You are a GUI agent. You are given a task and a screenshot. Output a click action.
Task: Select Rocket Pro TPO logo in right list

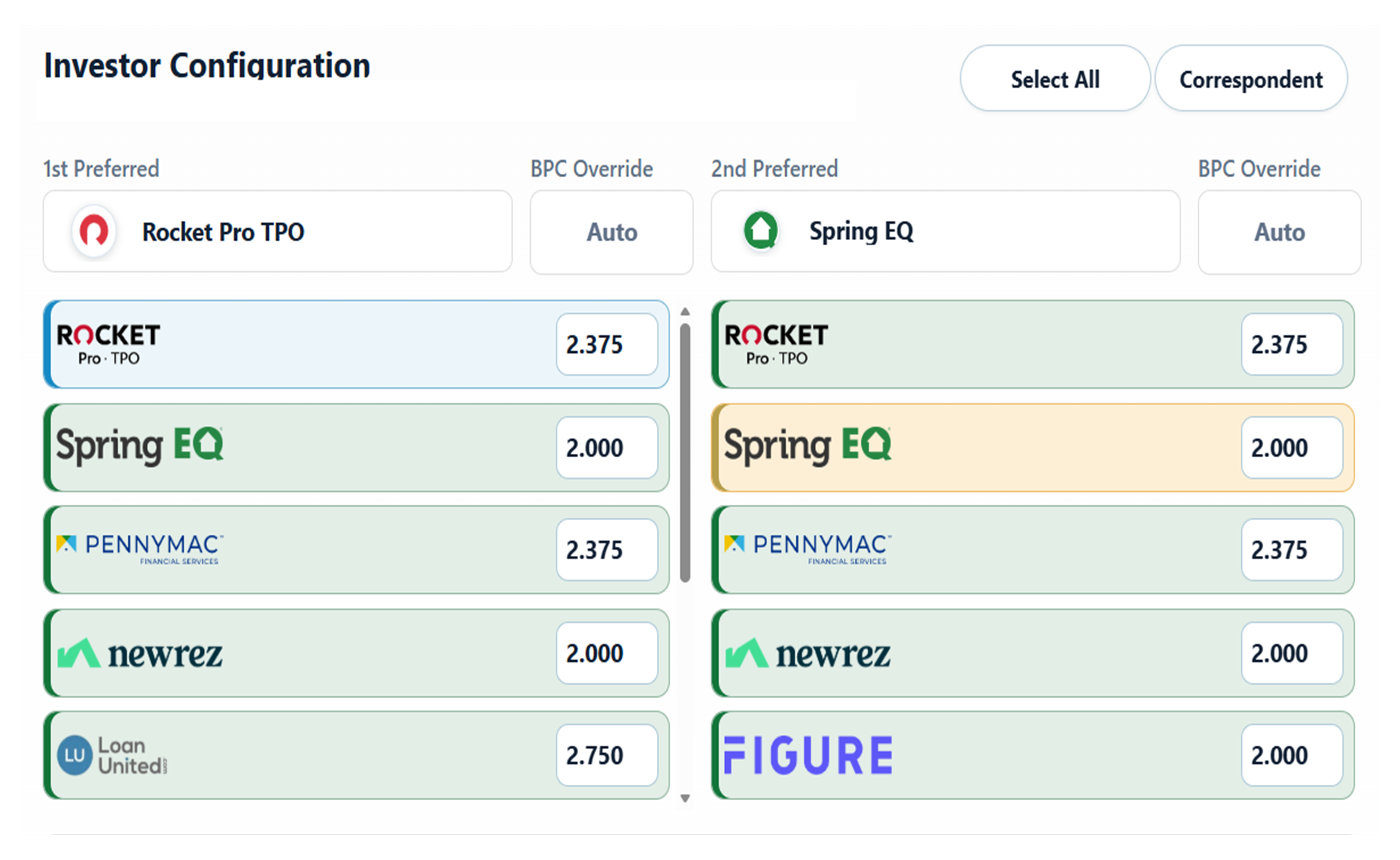(776, 344)
